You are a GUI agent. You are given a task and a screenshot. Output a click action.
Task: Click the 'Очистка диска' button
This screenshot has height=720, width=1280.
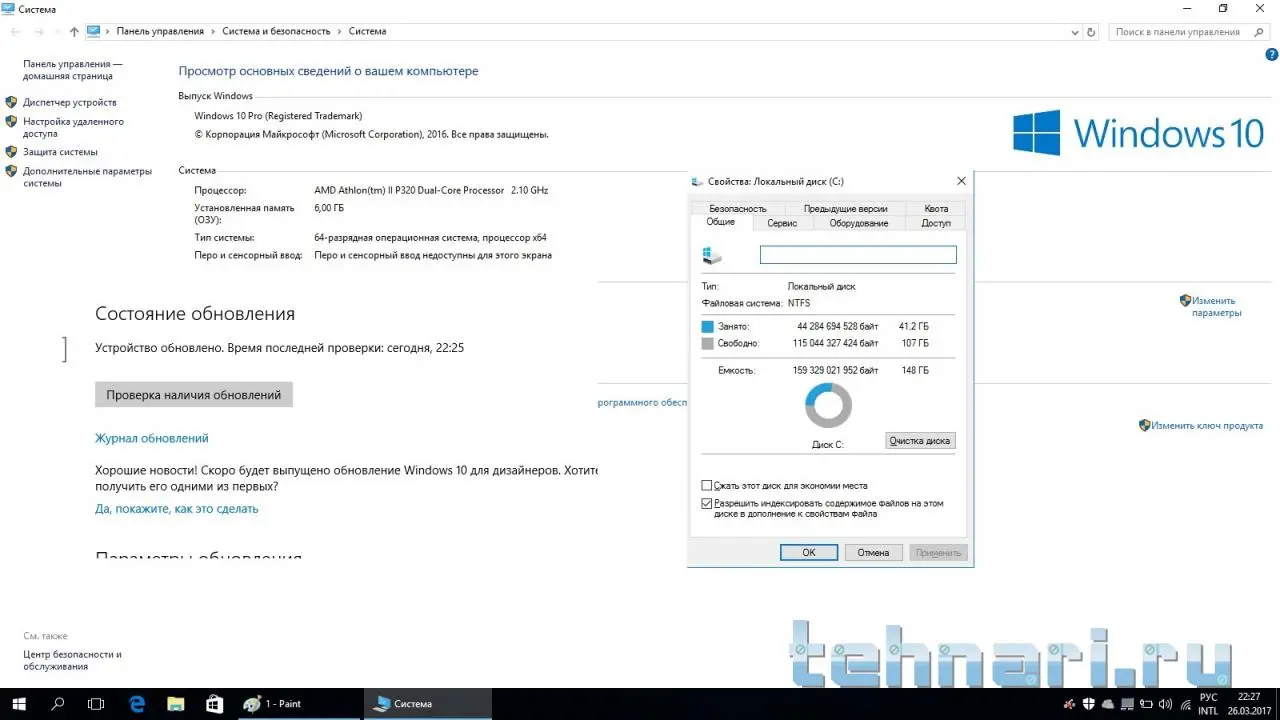point(920,441)
